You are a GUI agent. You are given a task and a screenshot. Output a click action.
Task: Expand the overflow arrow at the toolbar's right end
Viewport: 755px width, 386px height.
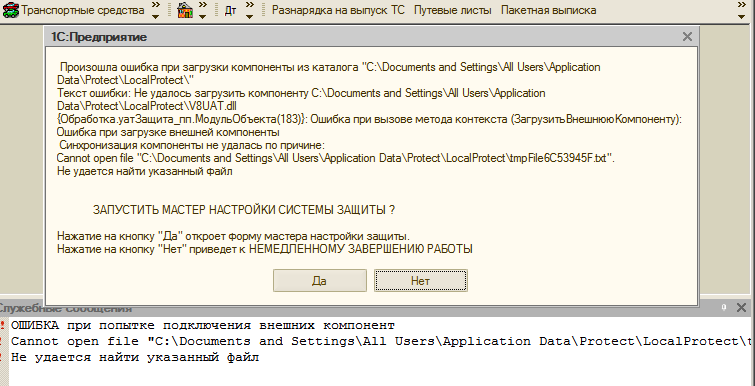point(743,10)
